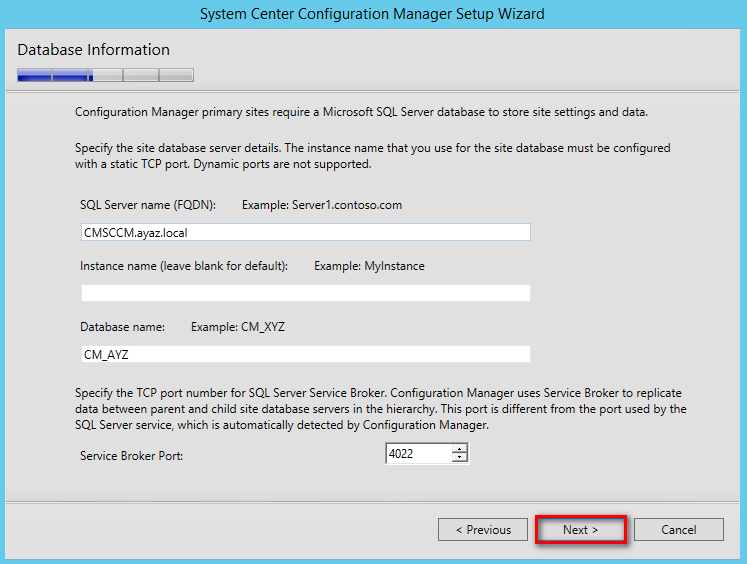The width and height of the screenshot is (747, 564).
Task: Select the empty Instance name field
Action: point(305,293)
